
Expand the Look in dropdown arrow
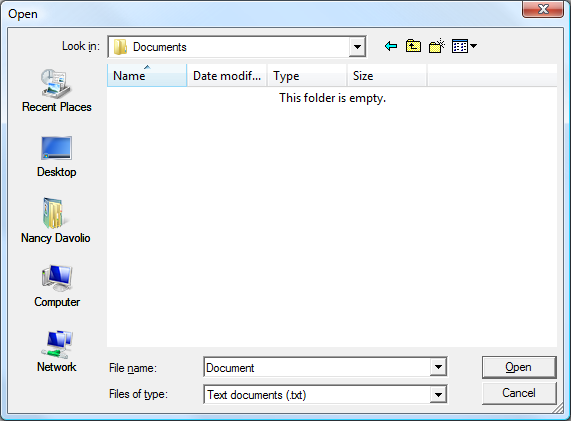(357, 47)
